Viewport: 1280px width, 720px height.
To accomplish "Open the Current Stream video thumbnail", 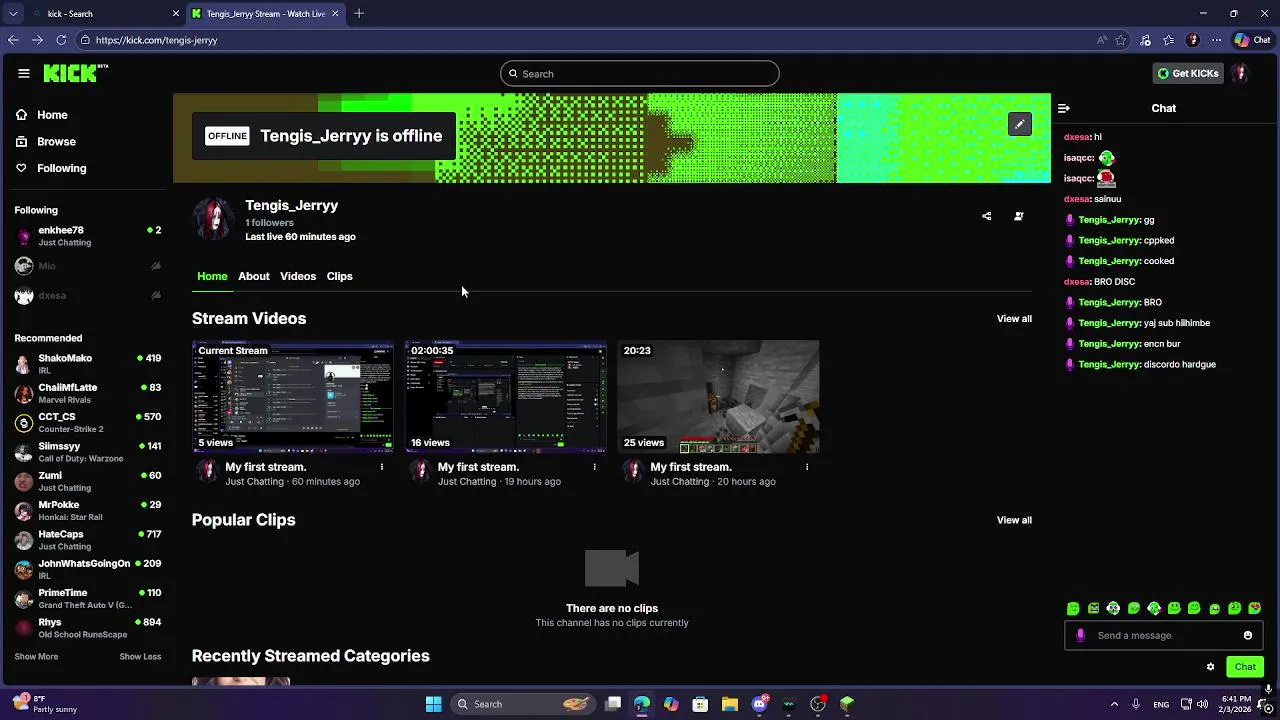I will pyautogui.click(x=292, y=397).
